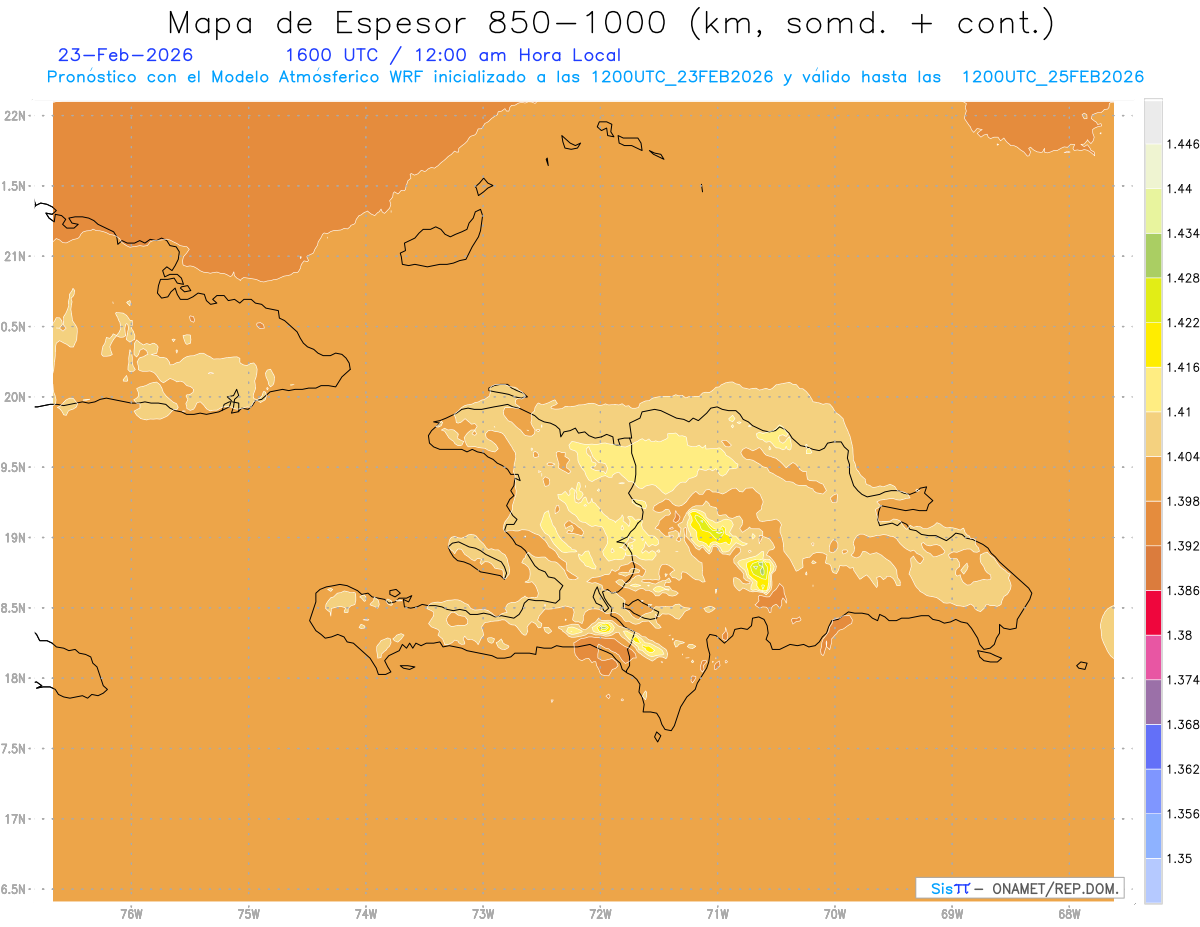This screenshot has height=927, width=1200.
Task: Pick the bright yellow swatch between 1.422 and 1.416
Action: tap(1153, 344)
